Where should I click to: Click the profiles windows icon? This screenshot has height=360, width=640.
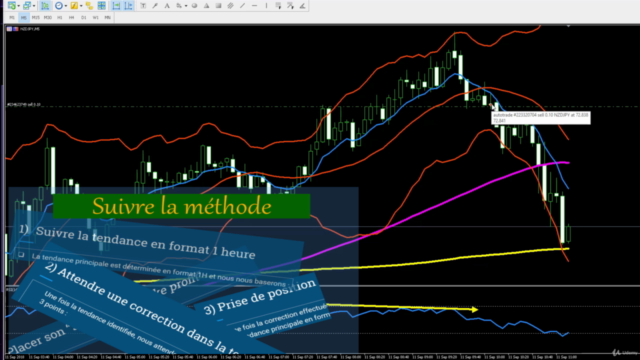click(27, 6)
